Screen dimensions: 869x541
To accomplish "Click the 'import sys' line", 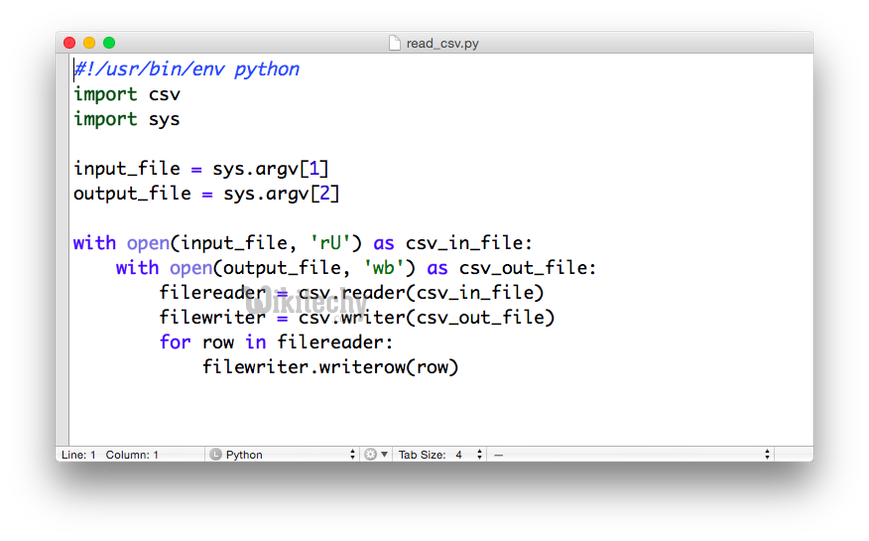I will (127, 119).
